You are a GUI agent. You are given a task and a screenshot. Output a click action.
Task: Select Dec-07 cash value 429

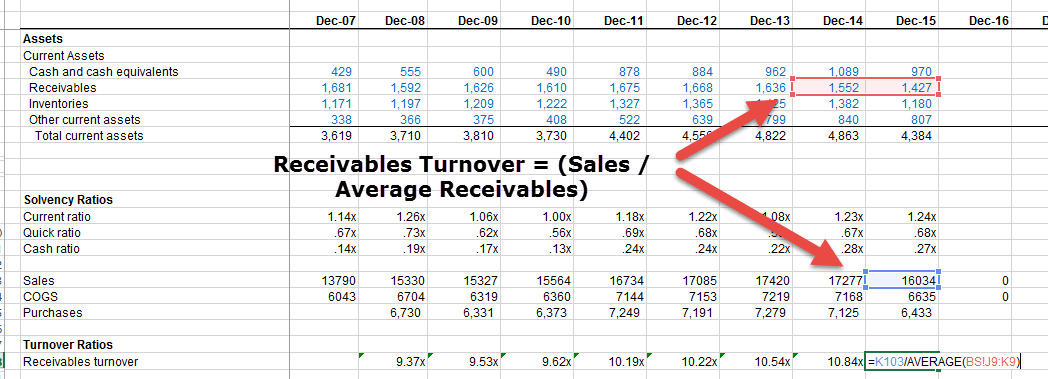[325, 72]
